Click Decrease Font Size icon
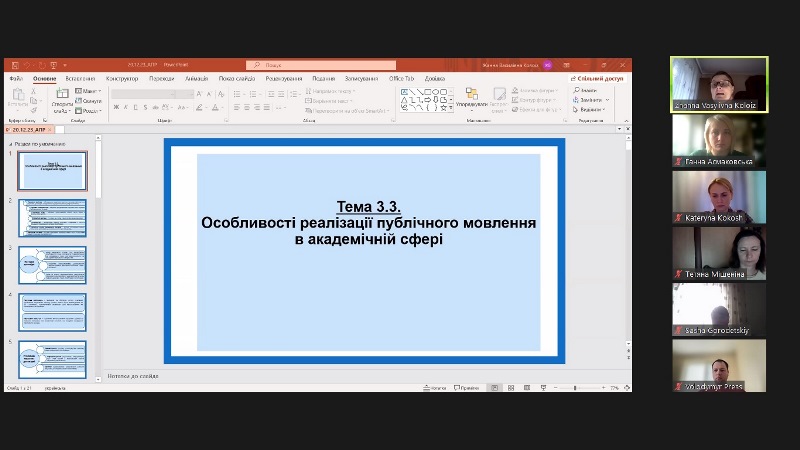The width and height of the screenshot is (800, 450). pos(209,94)
